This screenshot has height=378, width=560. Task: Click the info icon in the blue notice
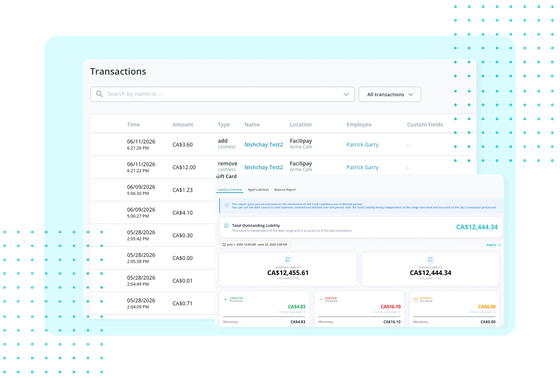[226, 205]
